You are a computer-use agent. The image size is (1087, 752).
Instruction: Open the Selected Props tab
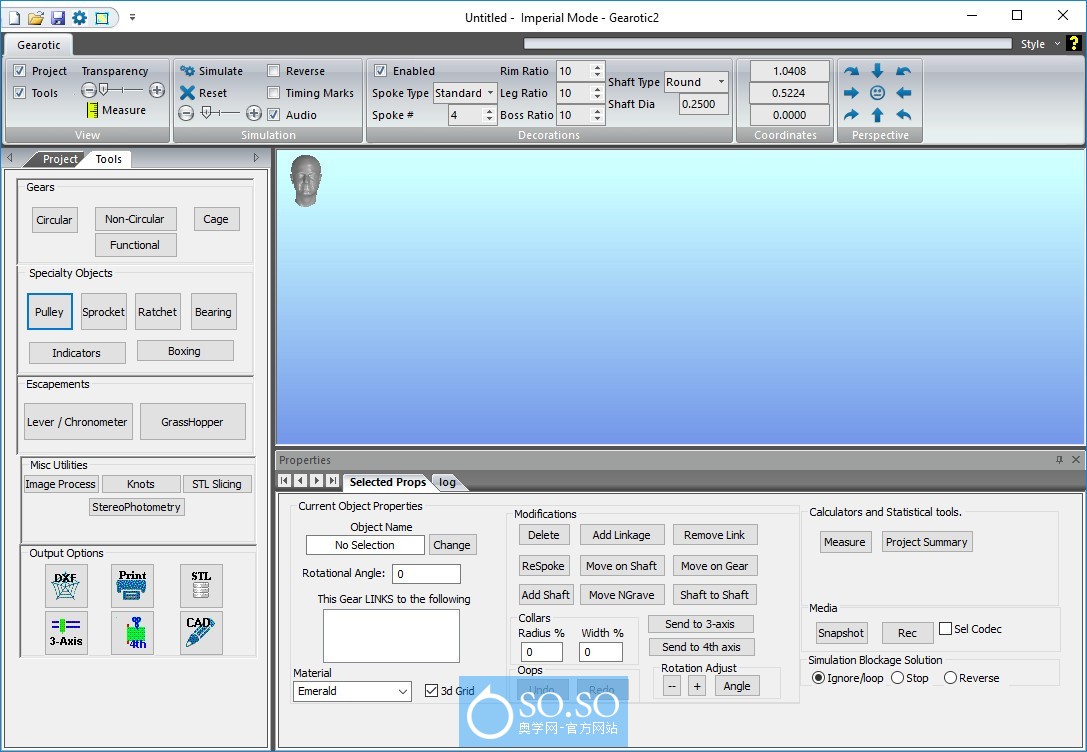[388, 482]
